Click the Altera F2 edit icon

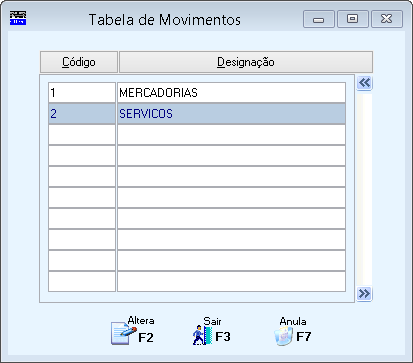[x=123, y=333]
